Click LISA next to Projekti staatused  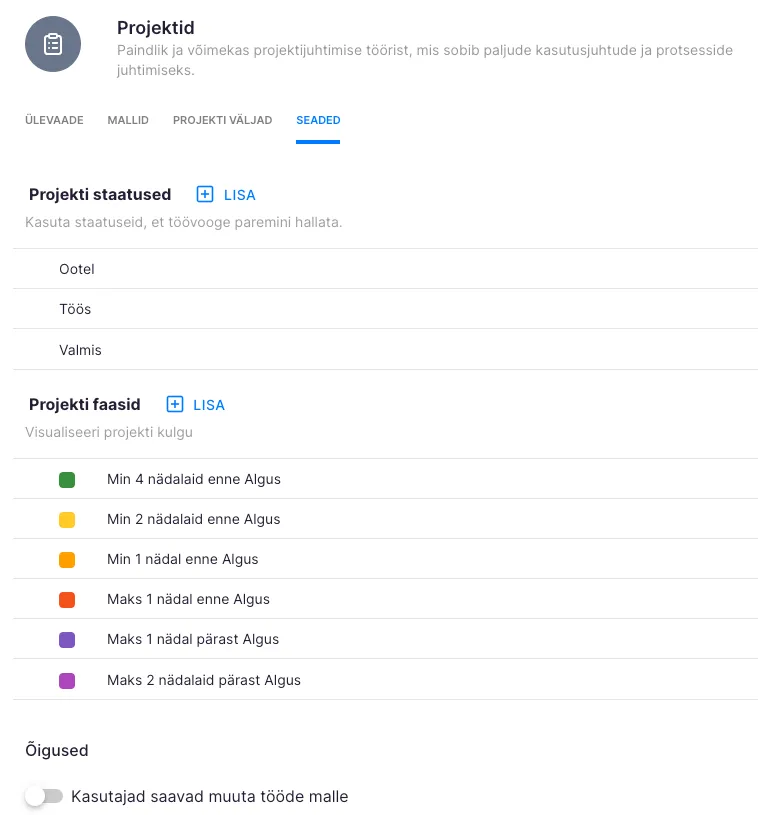[240, 195]
